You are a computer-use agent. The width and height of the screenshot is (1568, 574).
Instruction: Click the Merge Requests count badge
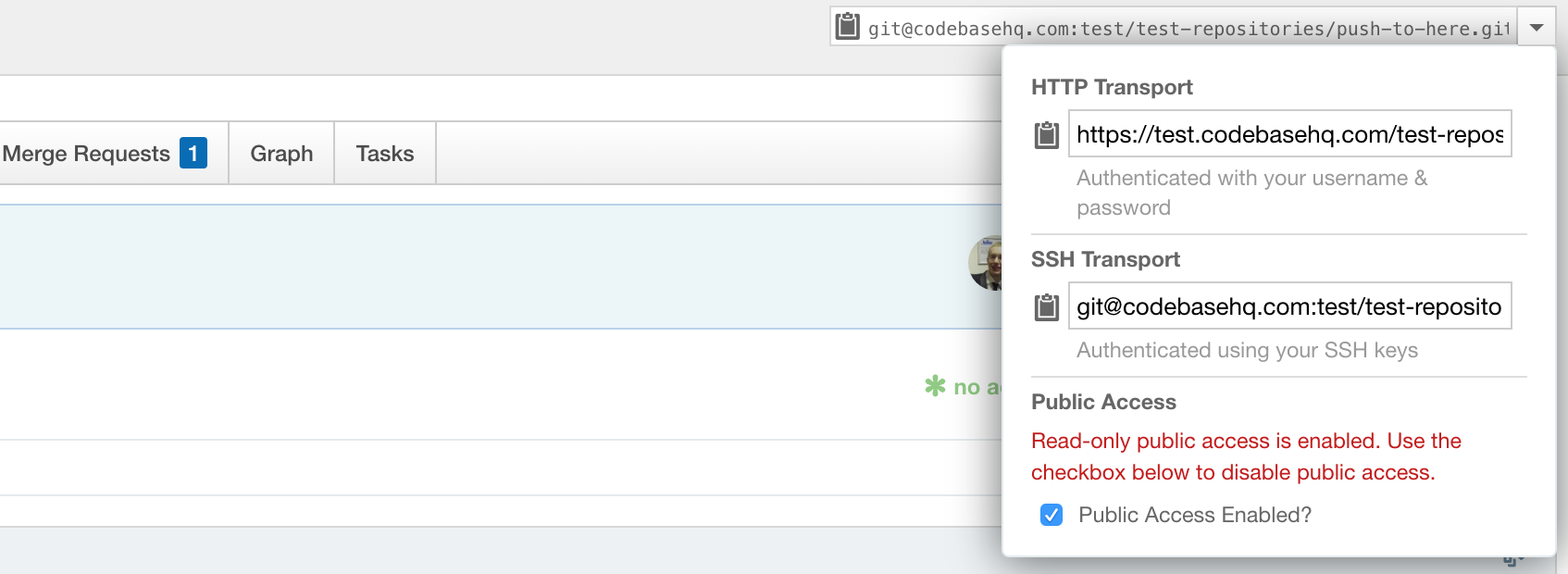pos(193,153)
